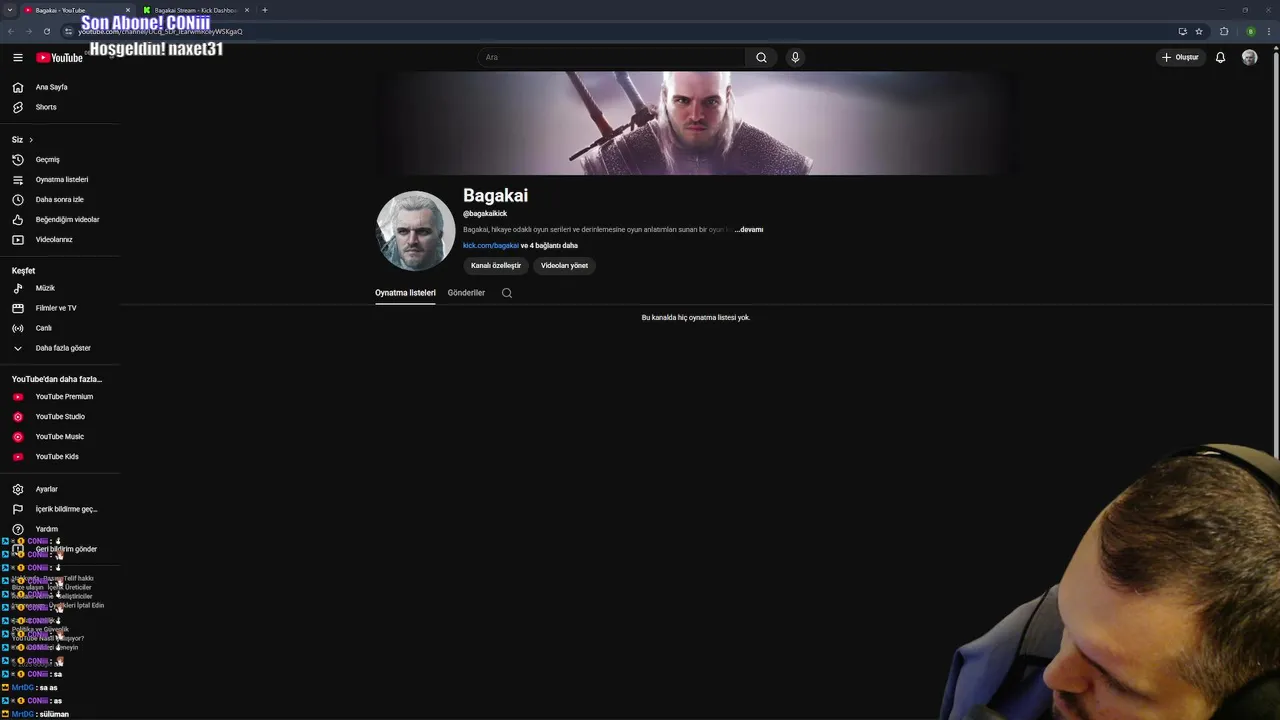
Task: Open Chrome three-dot menu
Action: point(1269,31)
